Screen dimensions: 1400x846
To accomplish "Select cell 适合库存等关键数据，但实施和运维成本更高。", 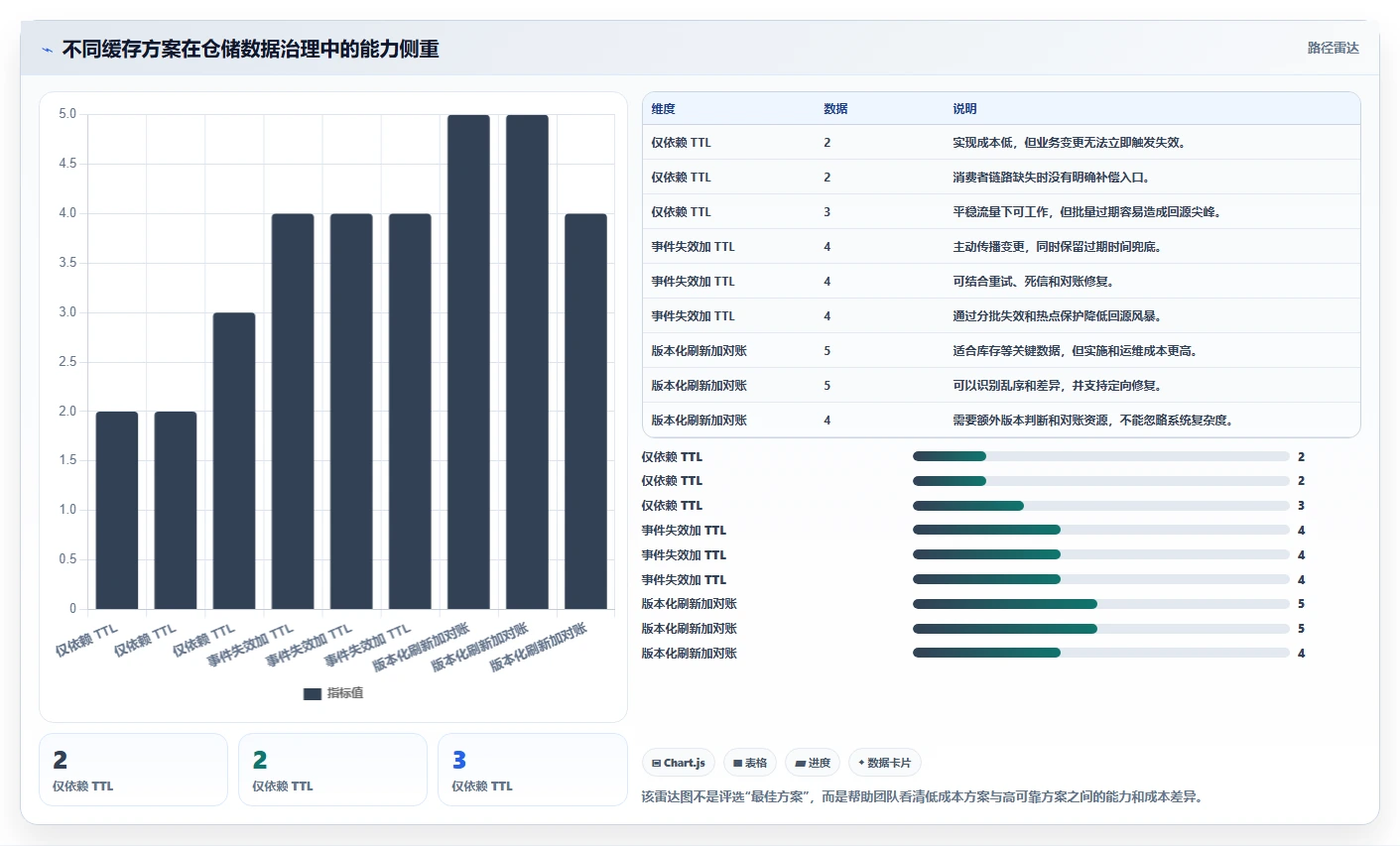I will (x=1076, y=351).
